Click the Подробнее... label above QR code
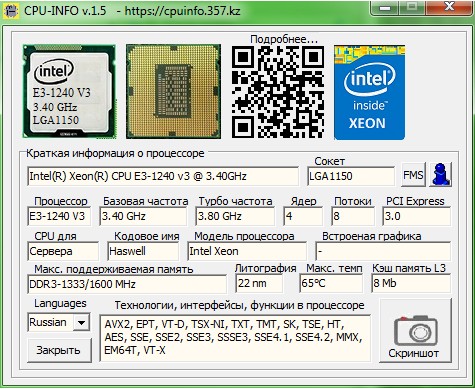The width and height of the screenshot is (475, 389). tap(284, 39)
